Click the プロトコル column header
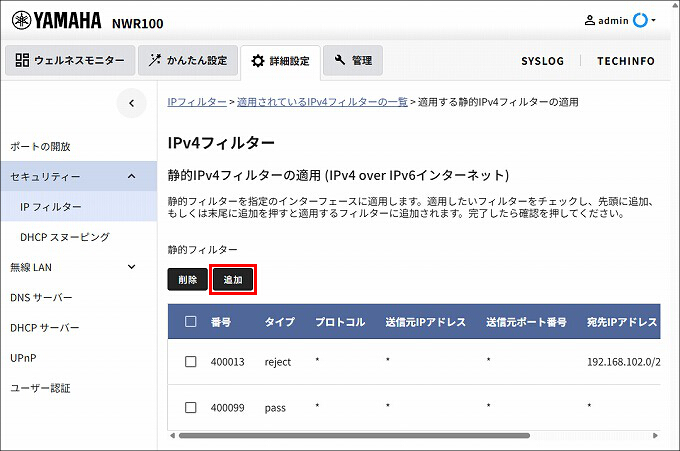Viewport: 680px width, 451px height. point(340,322)
